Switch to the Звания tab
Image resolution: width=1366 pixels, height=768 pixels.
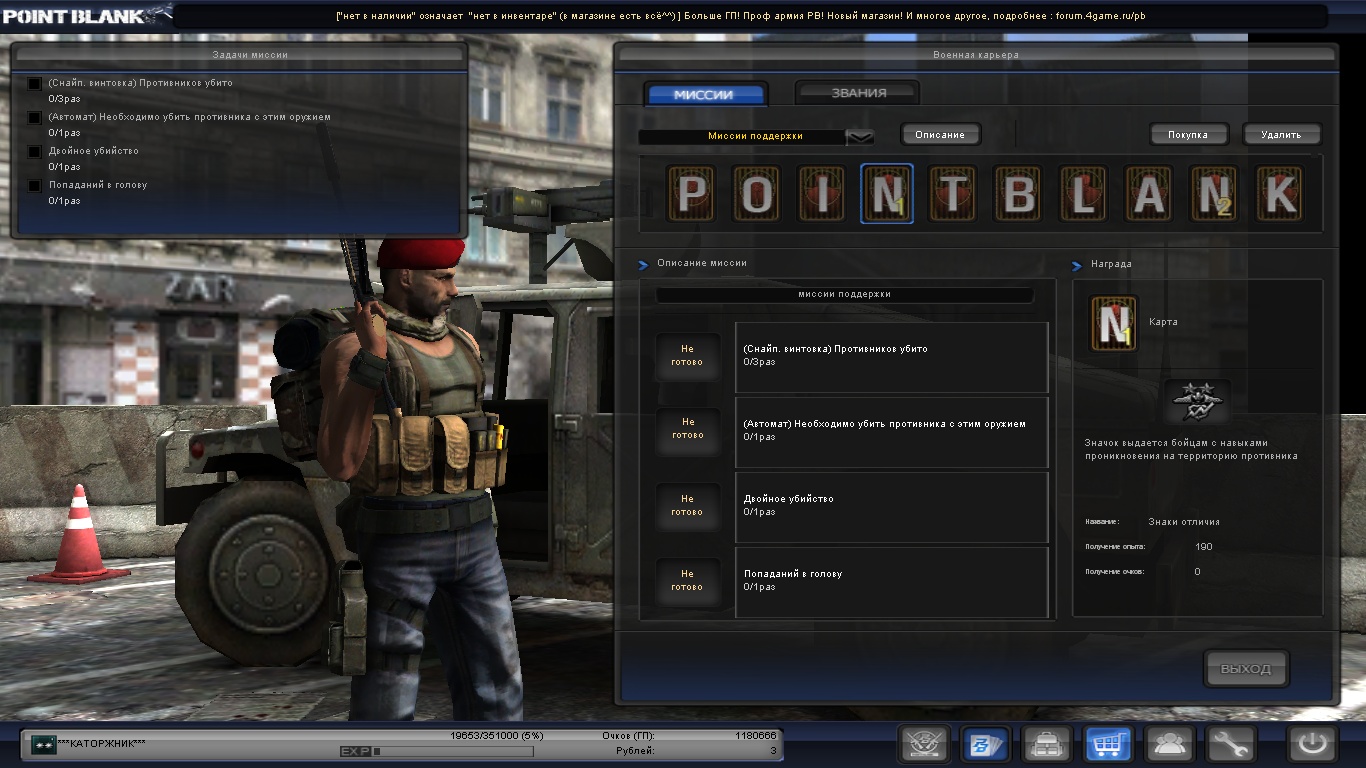[x=858, y=93]
